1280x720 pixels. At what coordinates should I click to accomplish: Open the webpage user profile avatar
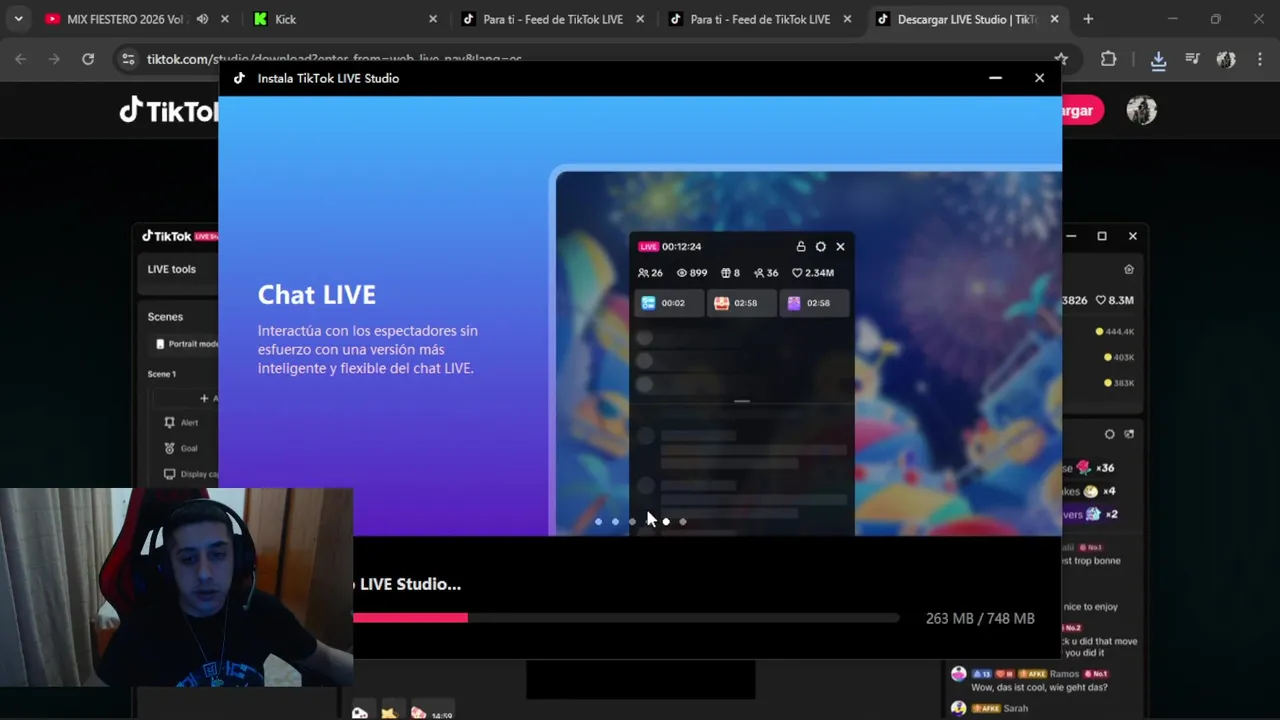tap(1141, 110)
